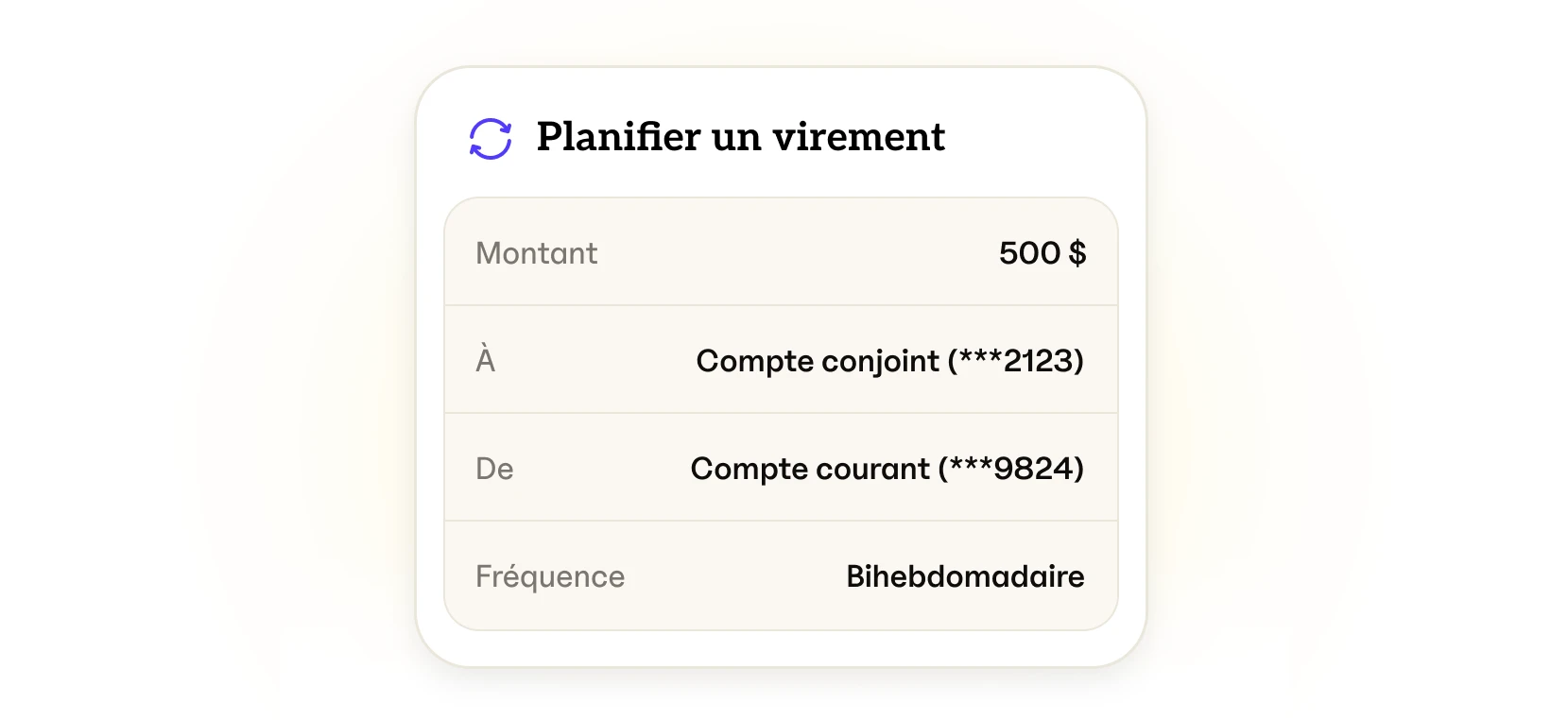Open the Fréquence row
1568x720 pixels.
(781, 575)
